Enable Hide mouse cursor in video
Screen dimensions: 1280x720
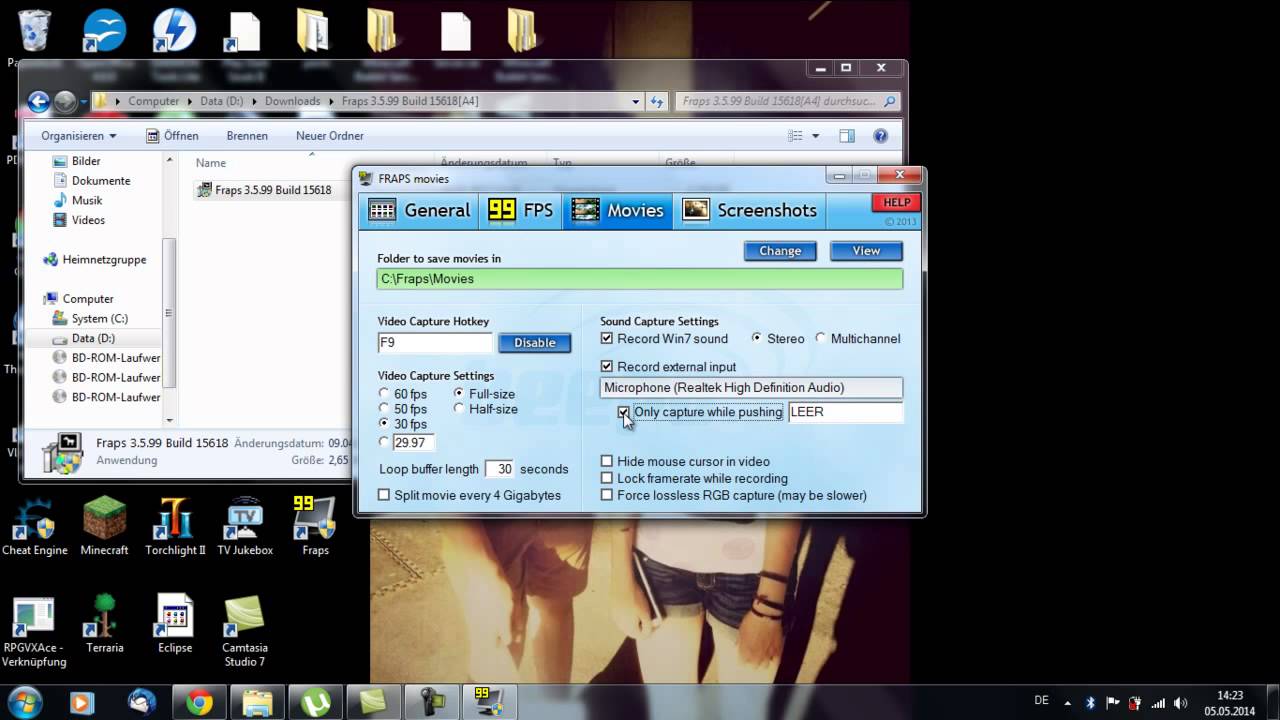[606, 462]
